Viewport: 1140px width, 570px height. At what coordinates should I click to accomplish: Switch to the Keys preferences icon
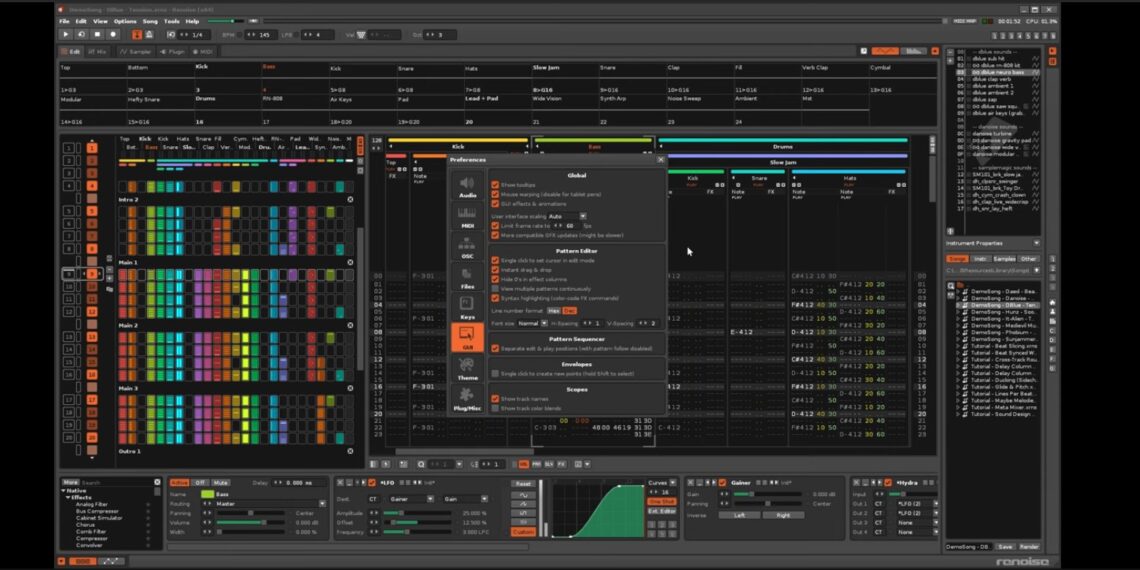[x=467, y=307]
